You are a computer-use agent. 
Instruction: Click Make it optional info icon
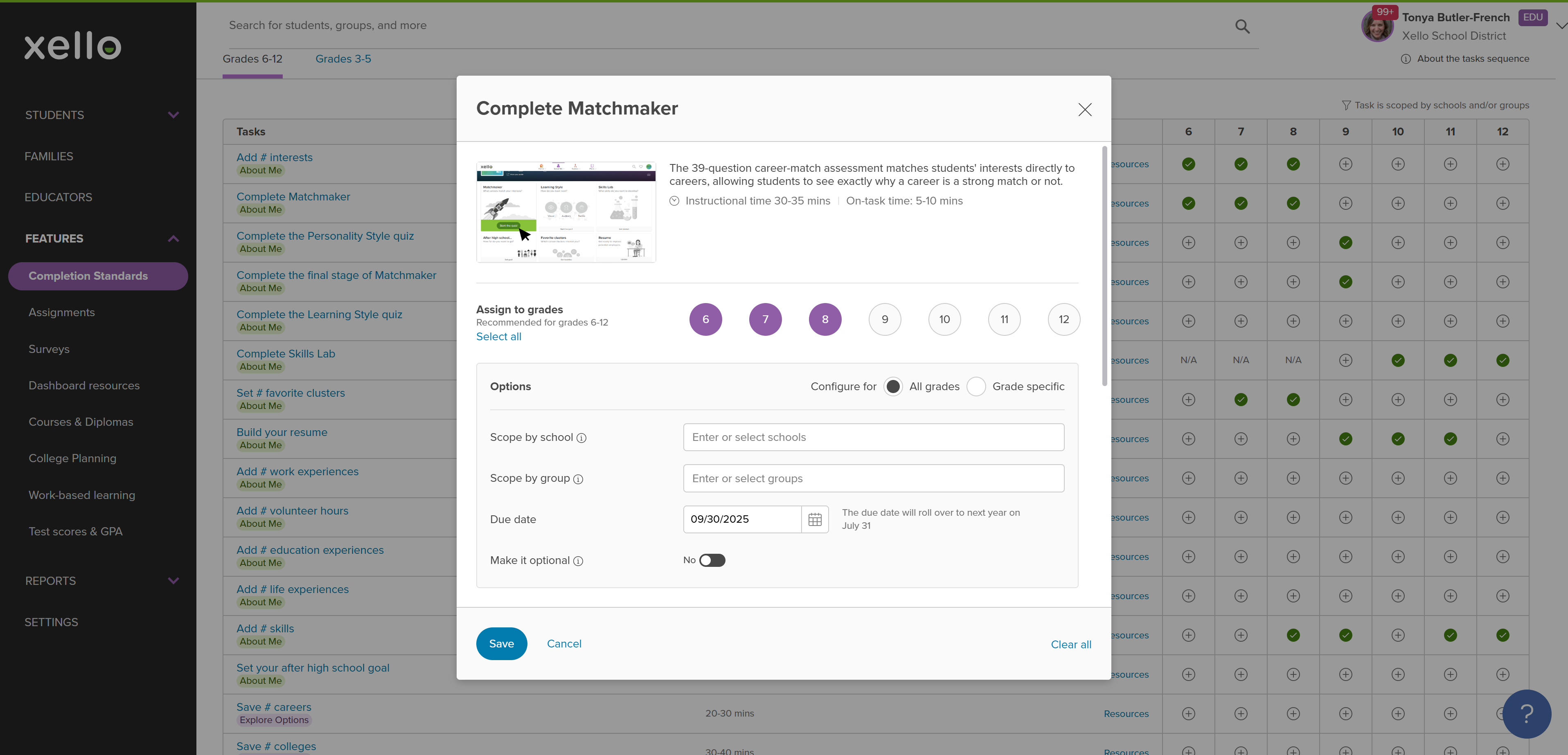coord(578,561)
